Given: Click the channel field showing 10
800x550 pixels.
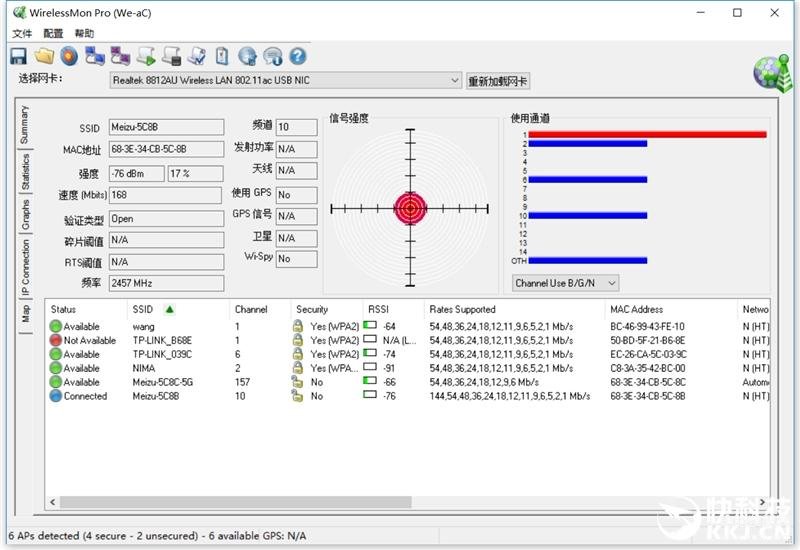Looking at the screenshot, I should click(x=296, y=127).
